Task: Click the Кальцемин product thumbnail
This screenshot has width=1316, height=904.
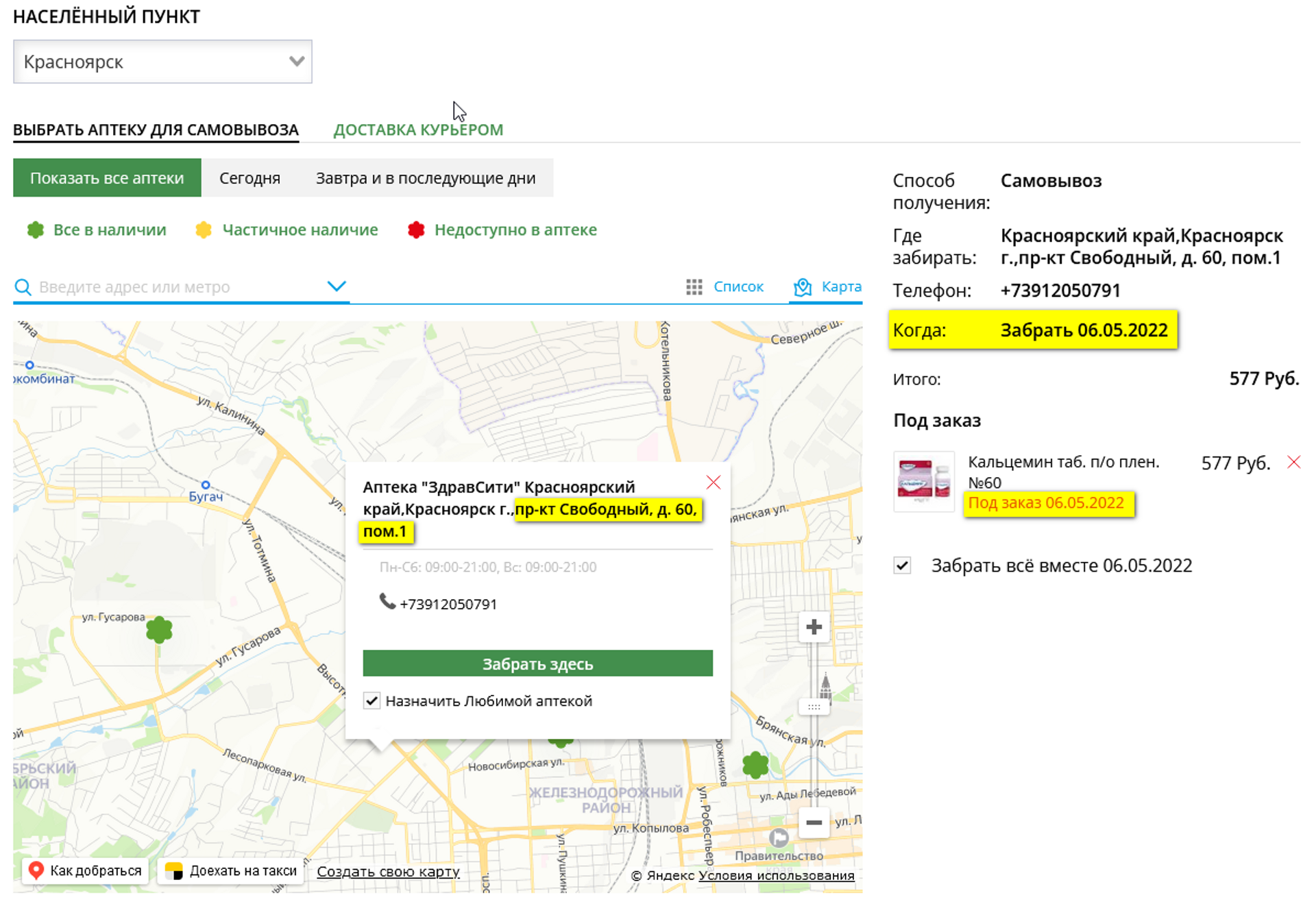Action: (924, 481)
